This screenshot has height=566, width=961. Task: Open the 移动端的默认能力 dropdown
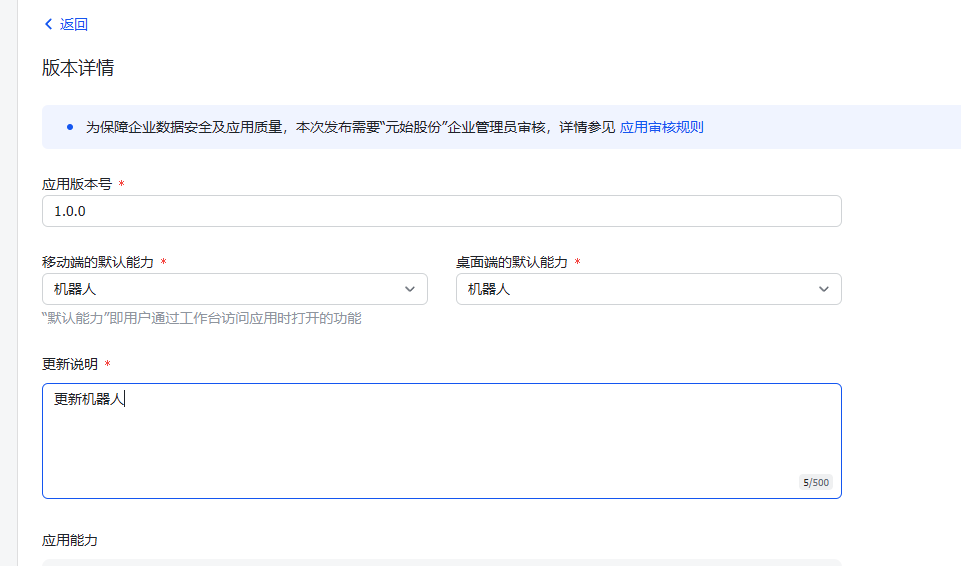point(234,289)
